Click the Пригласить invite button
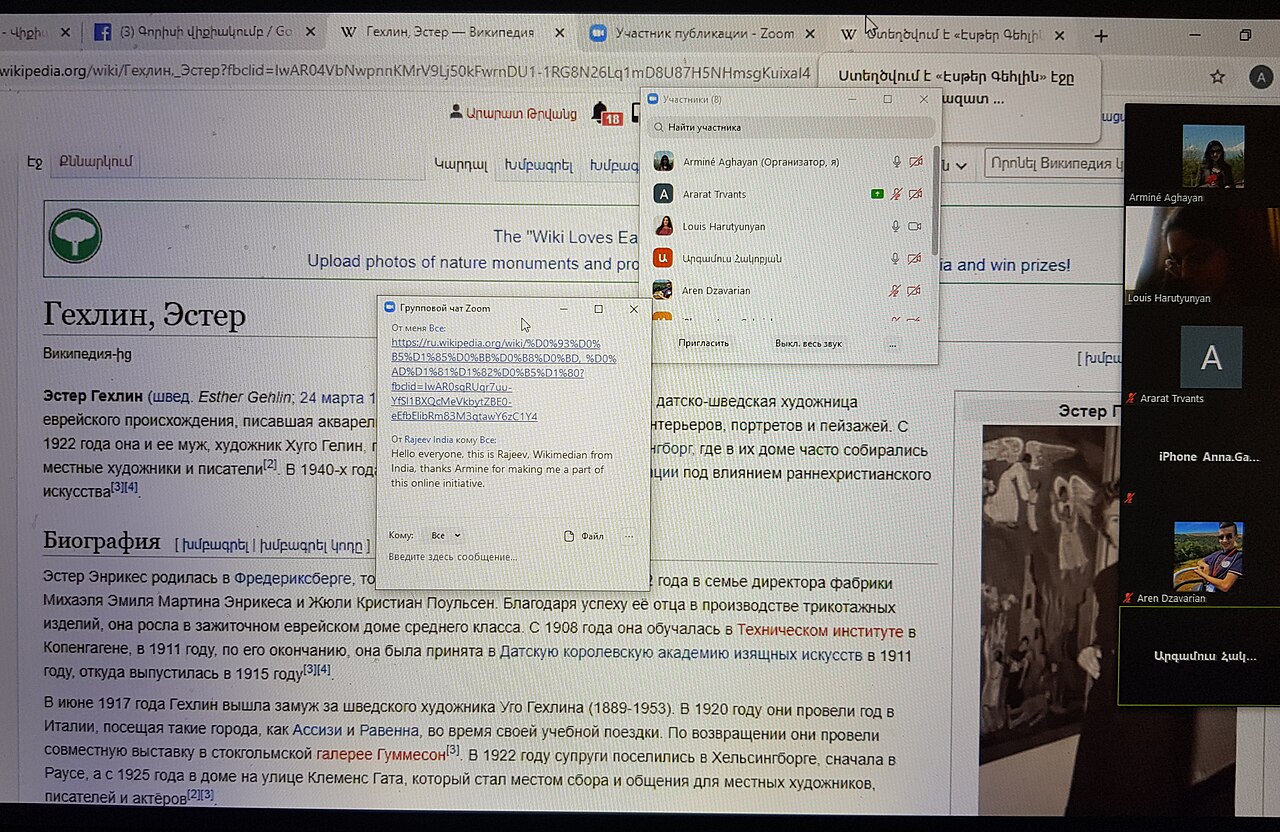This screenshot has height=832, width=1280. pyautogui.click(x=704, y=343)
